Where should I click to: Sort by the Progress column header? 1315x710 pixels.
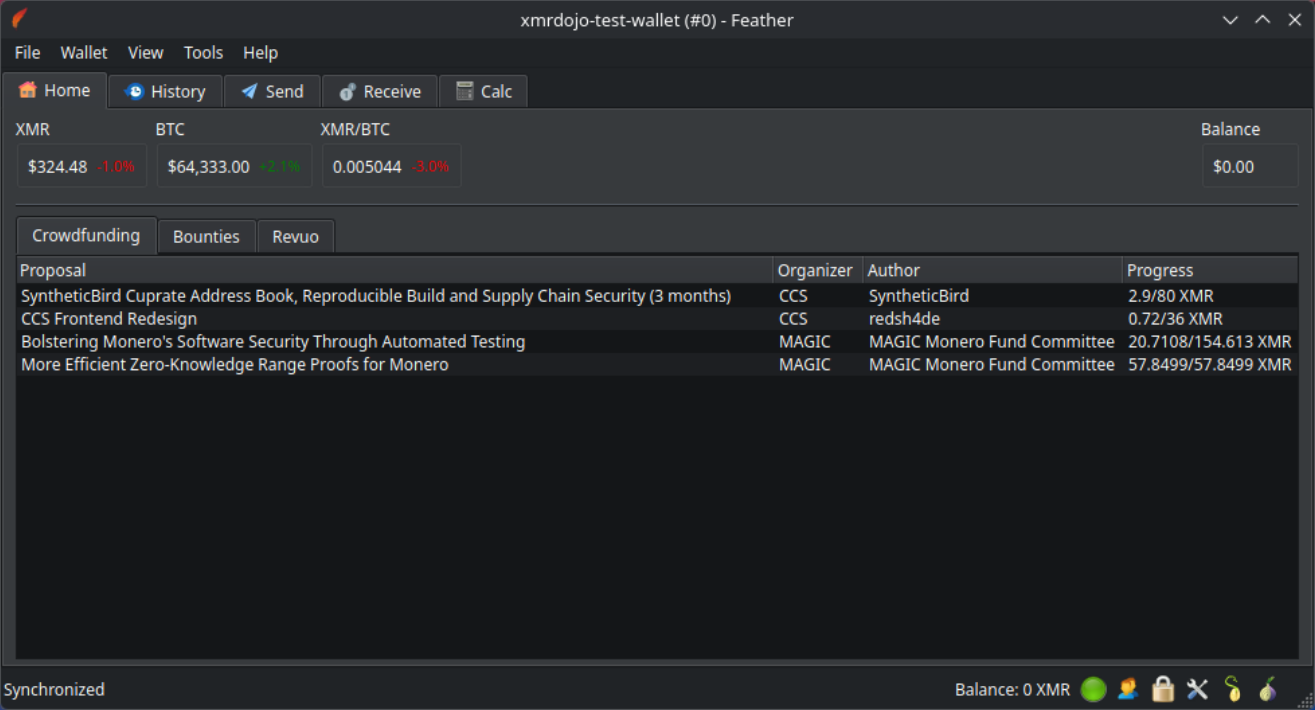click(x=1210, y=270)
